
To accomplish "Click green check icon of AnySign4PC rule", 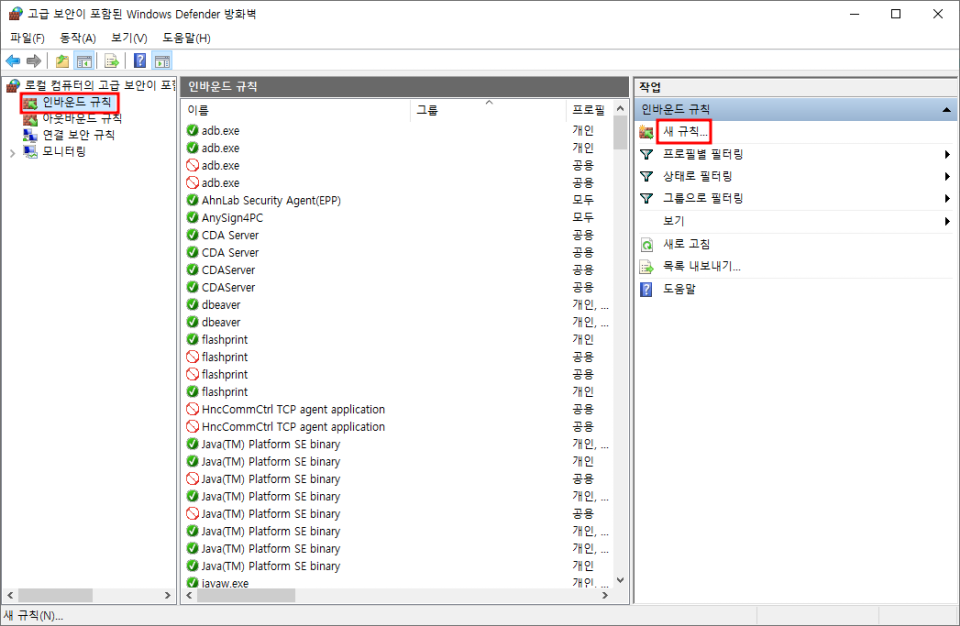I will click(x=192, y=217).
